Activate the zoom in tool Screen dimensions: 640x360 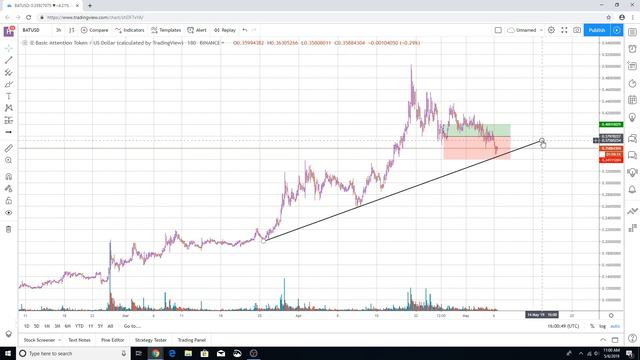[x=9, y=160]
